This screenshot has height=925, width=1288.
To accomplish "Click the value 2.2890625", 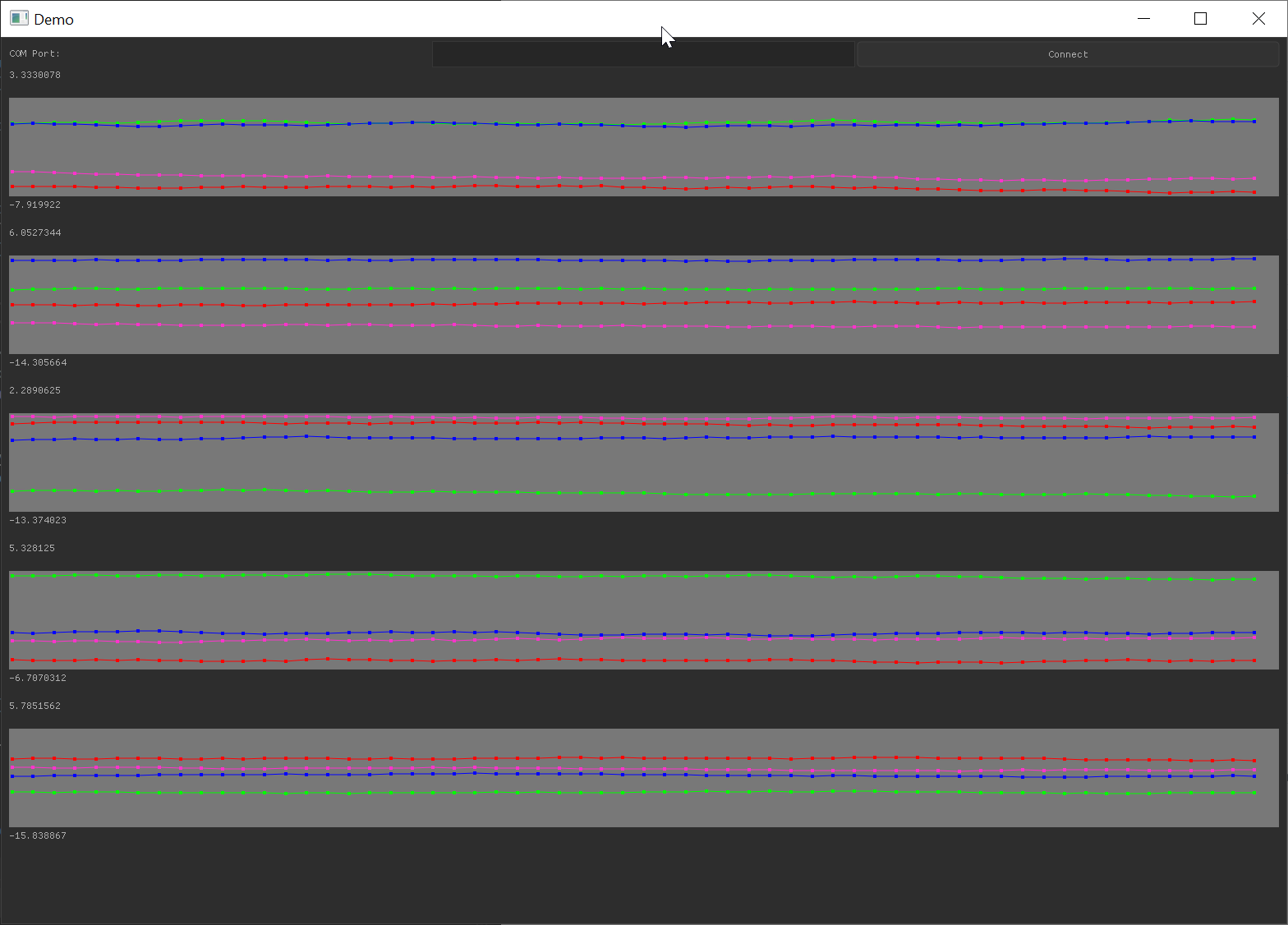I will click(34, 390).
